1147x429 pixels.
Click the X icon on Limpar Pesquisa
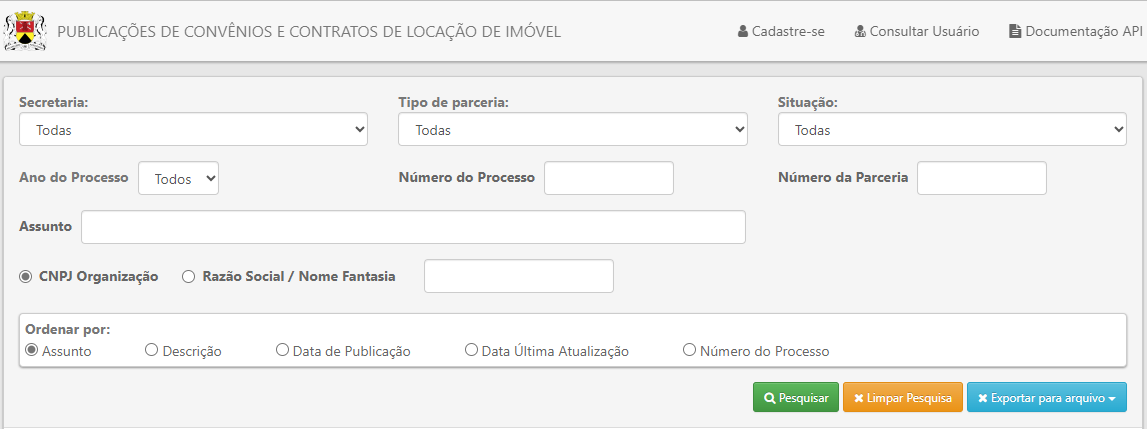859,398
